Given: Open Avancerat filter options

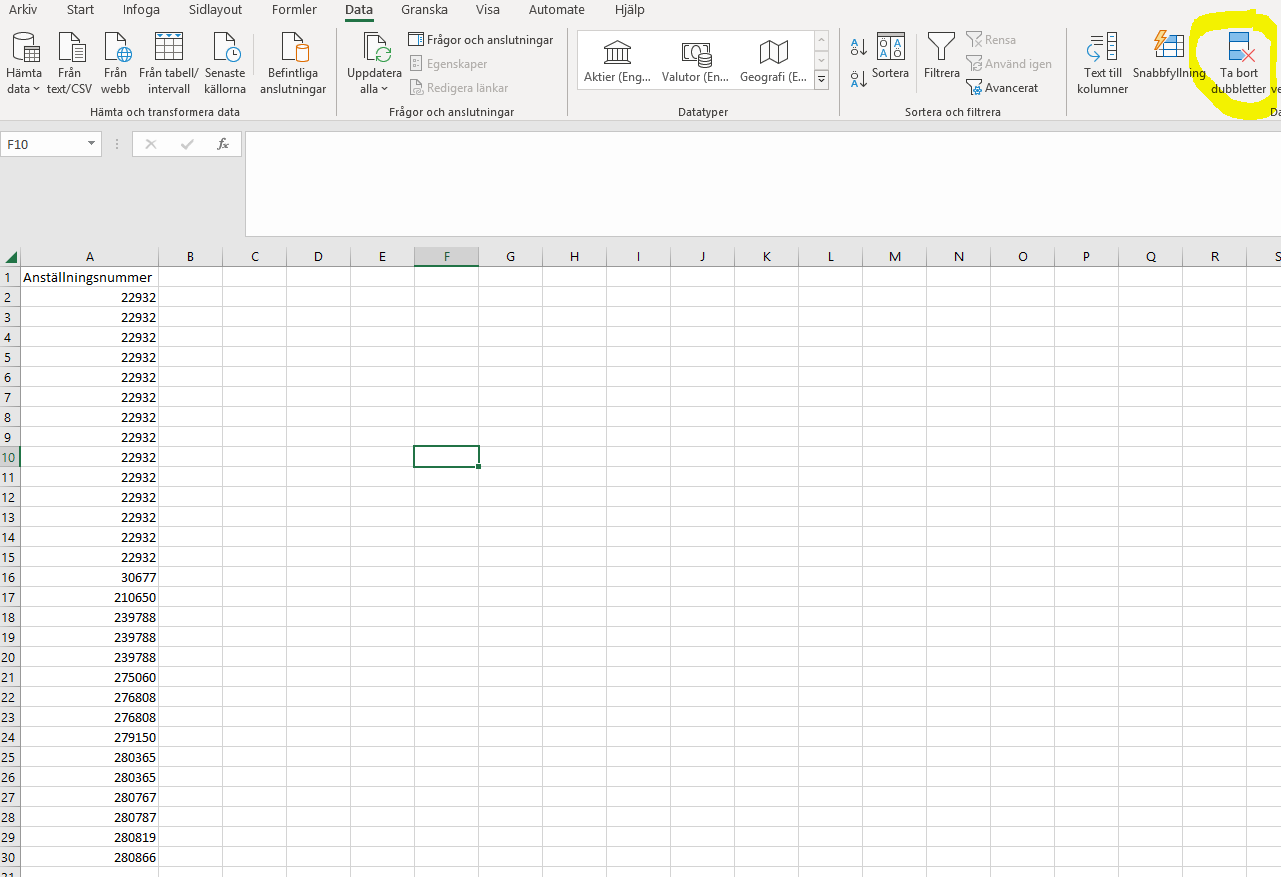Looking at the screenshot, I should (x=1002, y=88).
